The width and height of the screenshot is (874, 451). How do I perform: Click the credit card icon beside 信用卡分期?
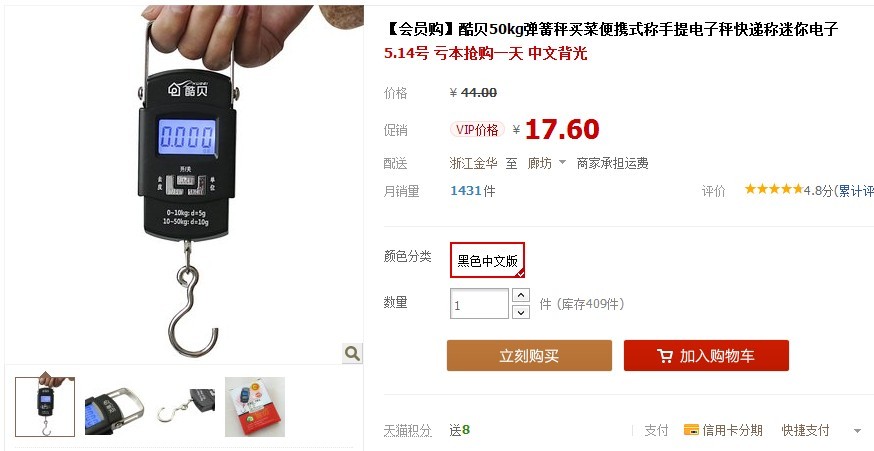coord(691,430)
